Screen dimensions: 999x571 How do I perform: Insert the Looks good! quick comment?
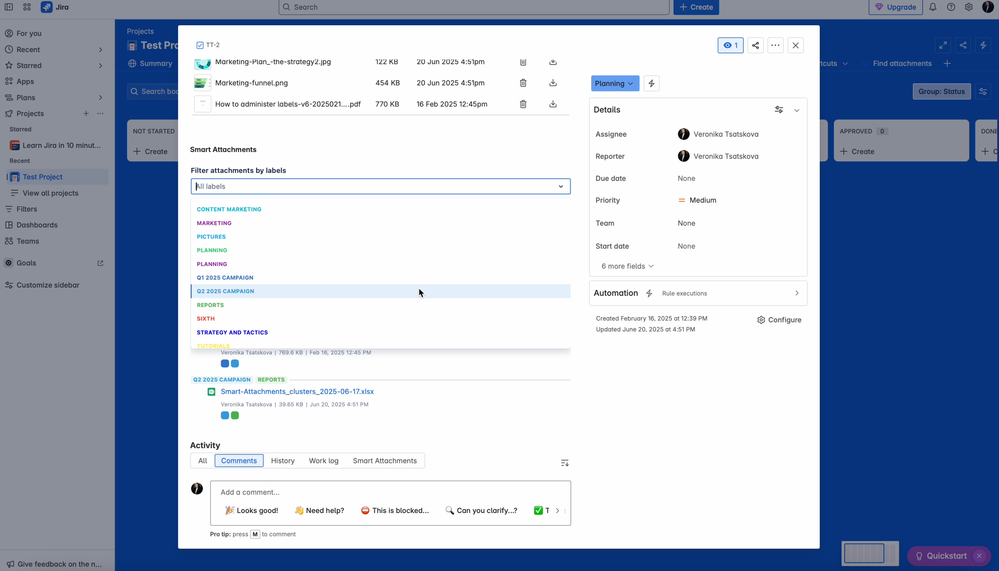pyautogui.click(x=252, y=510)
